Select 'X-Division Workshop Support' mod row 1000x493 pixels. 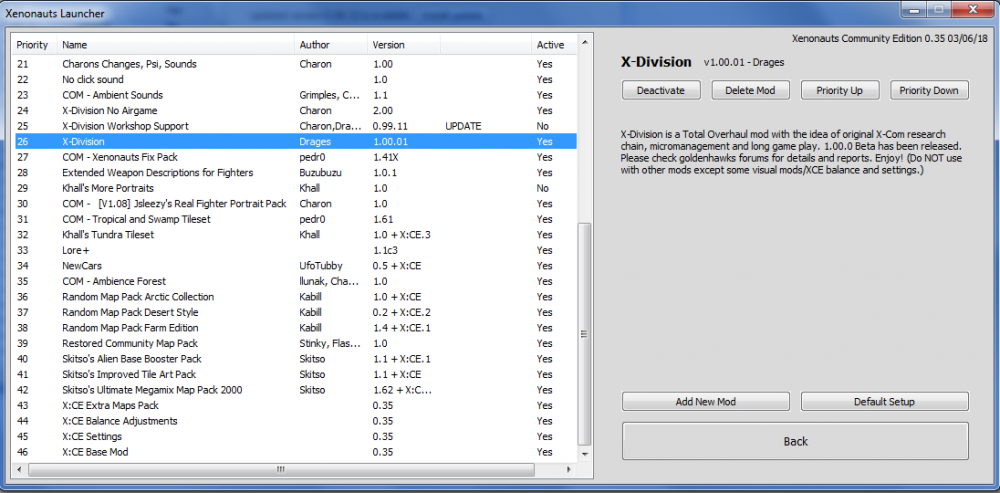point(295,126)
